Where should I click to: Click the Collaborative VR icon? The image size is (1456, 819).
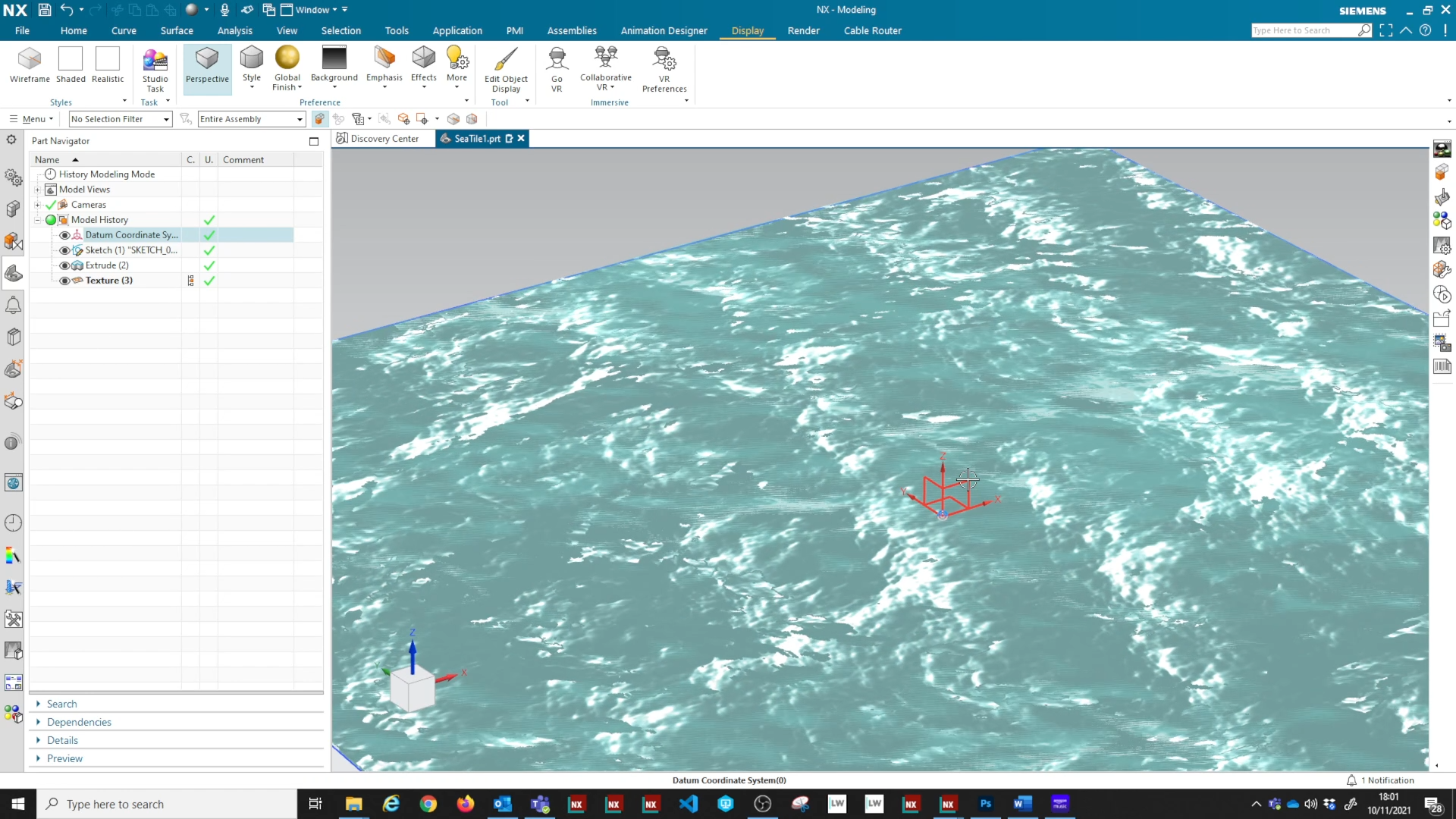pos(605,67)
